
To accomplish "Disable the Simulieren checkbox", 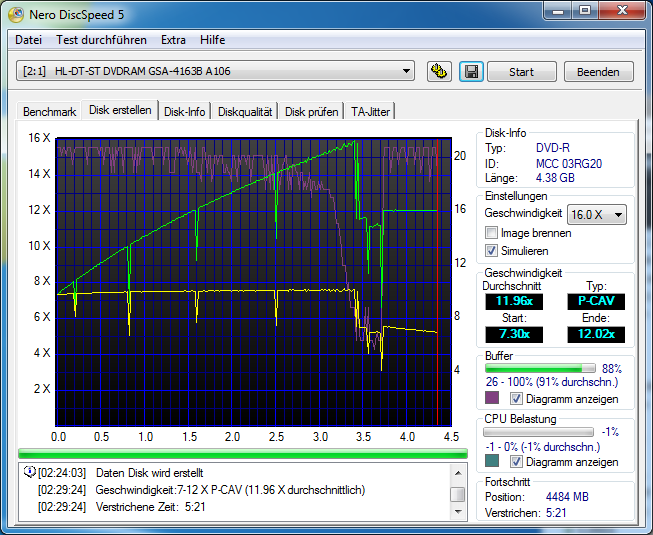I will pyautogui.click(x=491, y=251).
